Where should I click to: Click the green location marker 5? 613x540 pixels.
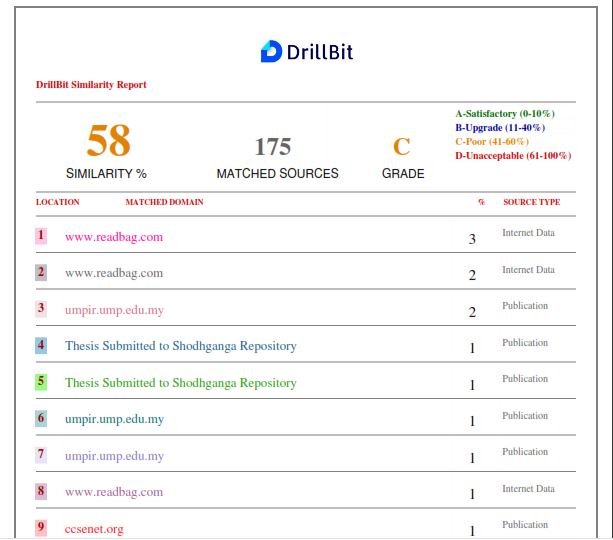coord(41,382)
